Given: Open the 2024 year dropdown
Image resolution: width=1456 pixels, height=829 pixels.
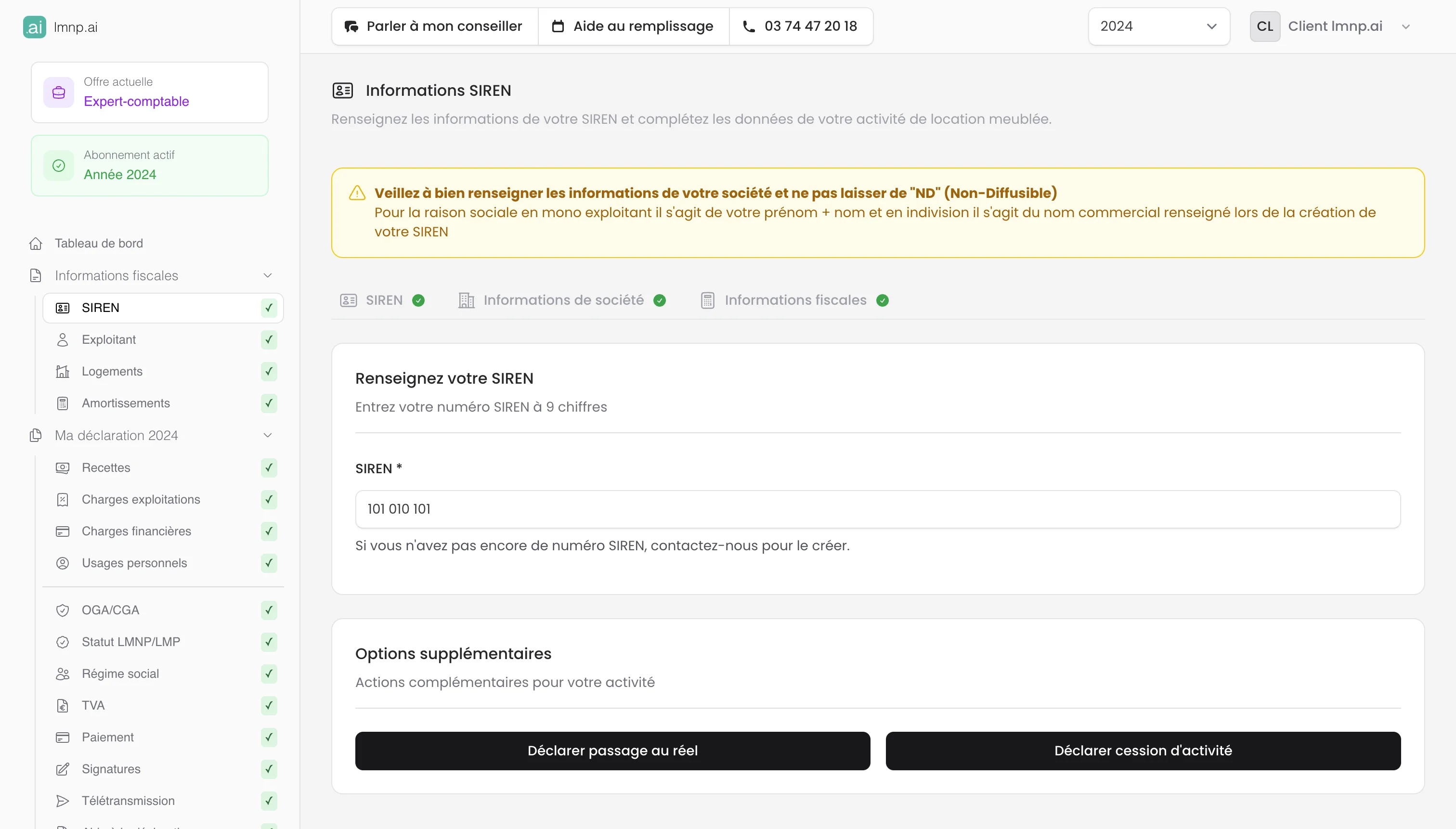Looking at the screenshot, I should [1158, 26].
